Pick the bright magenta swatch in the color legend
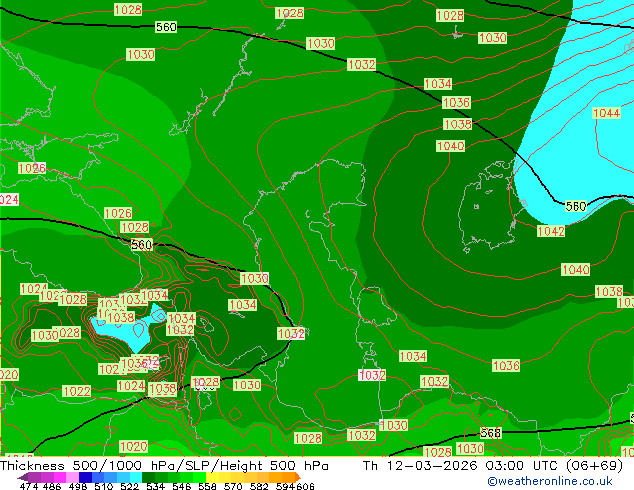 (x=60, y=477)
